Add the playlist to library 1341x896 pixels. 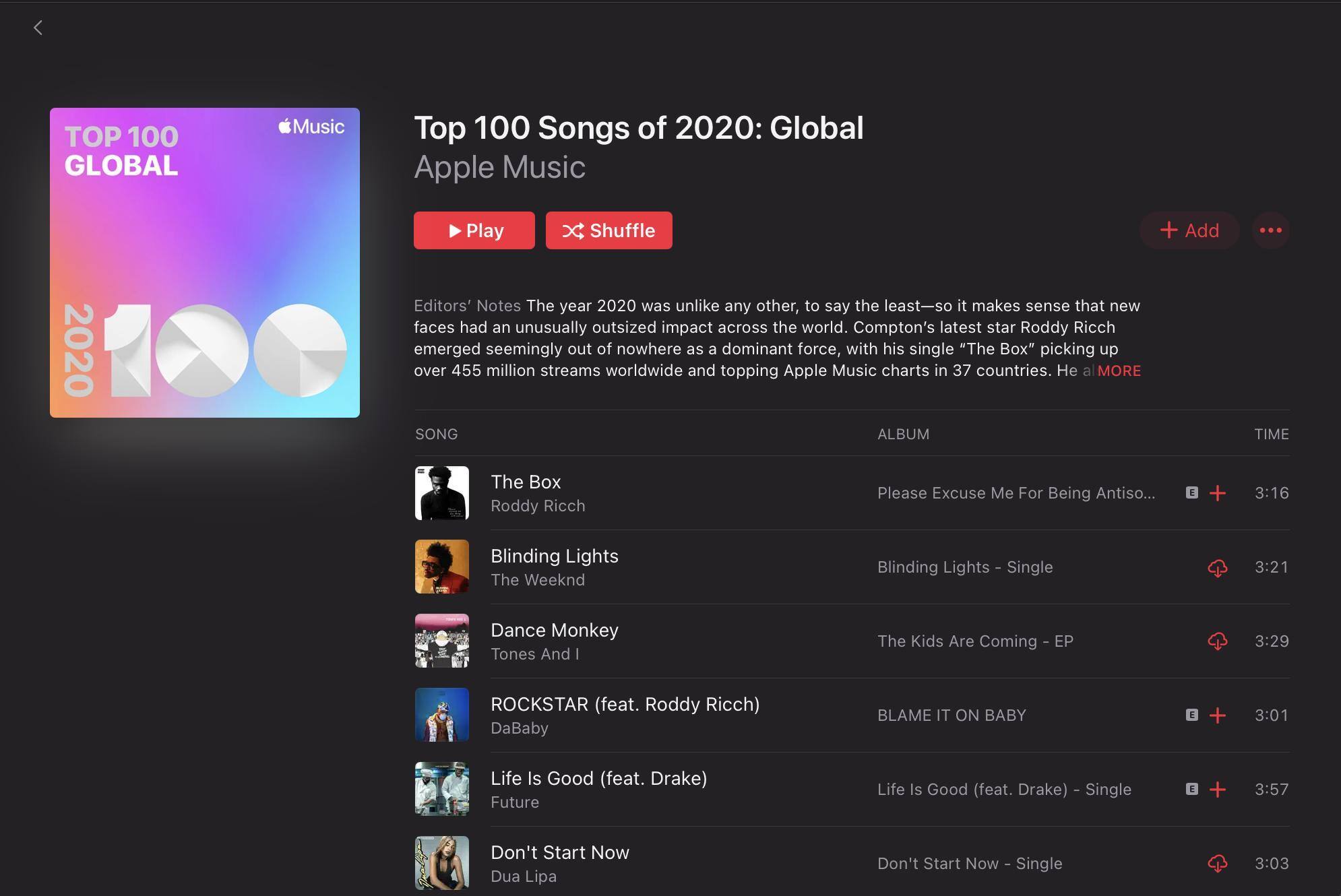tap(1189, 230)
